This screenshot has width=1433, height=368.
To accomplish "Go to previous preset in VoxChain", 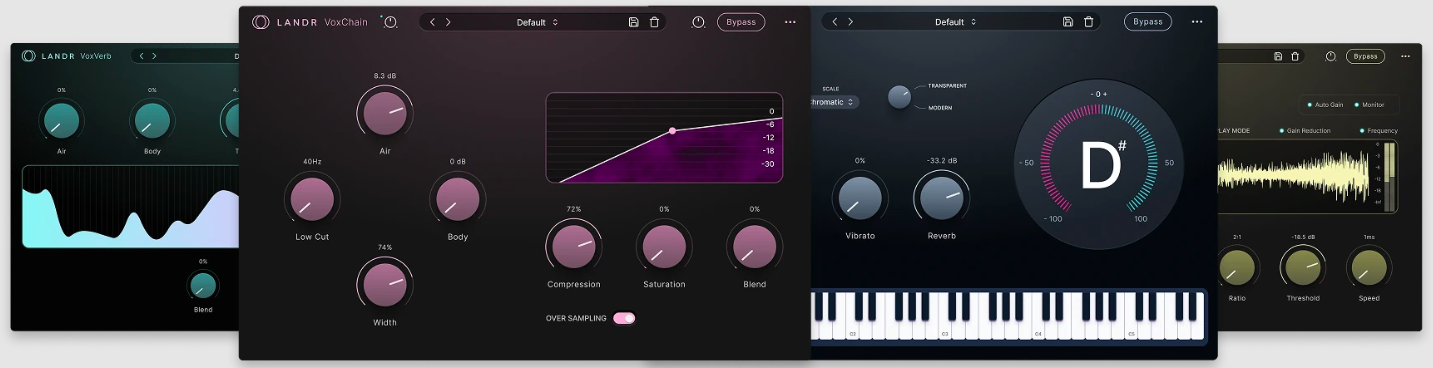I will pos(433,22).
